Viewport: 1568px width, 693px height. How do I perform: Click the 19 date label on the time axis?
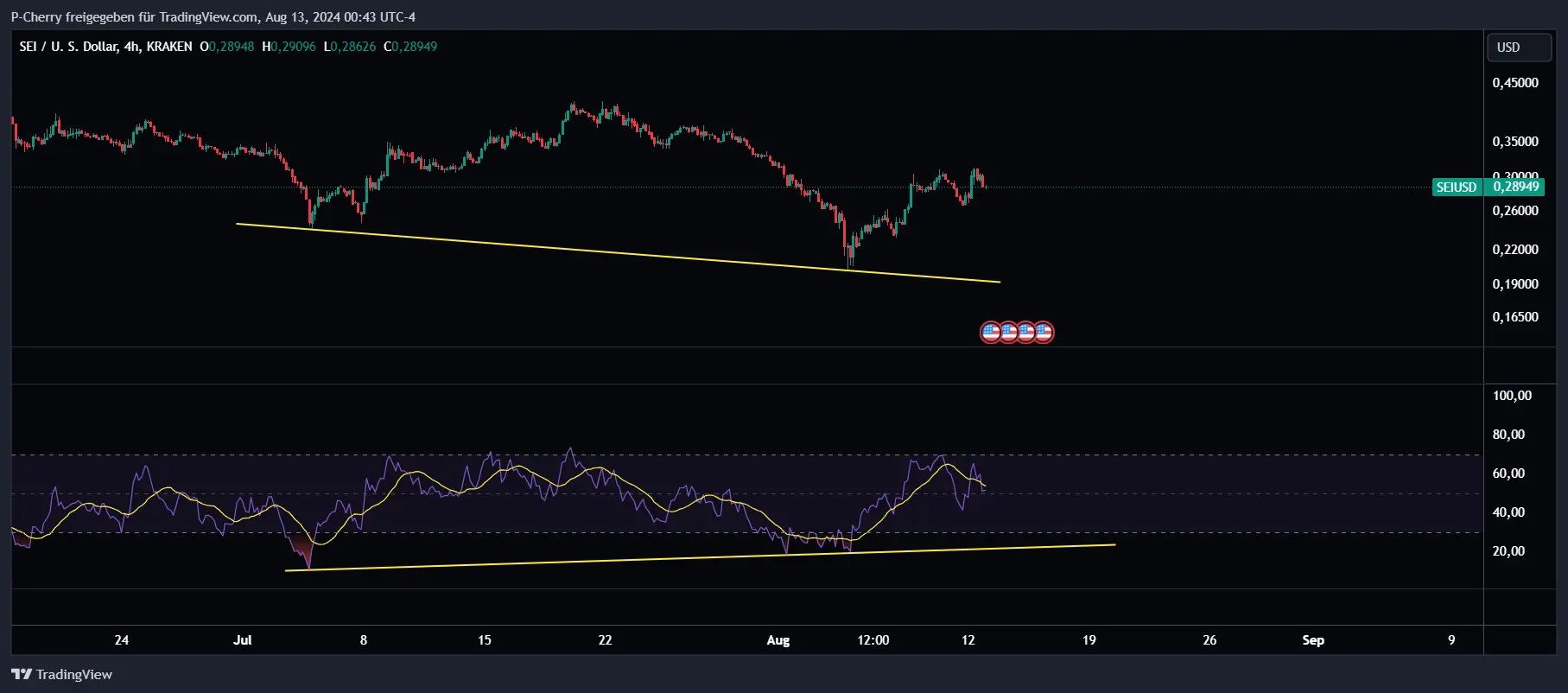pos(1089,640)
